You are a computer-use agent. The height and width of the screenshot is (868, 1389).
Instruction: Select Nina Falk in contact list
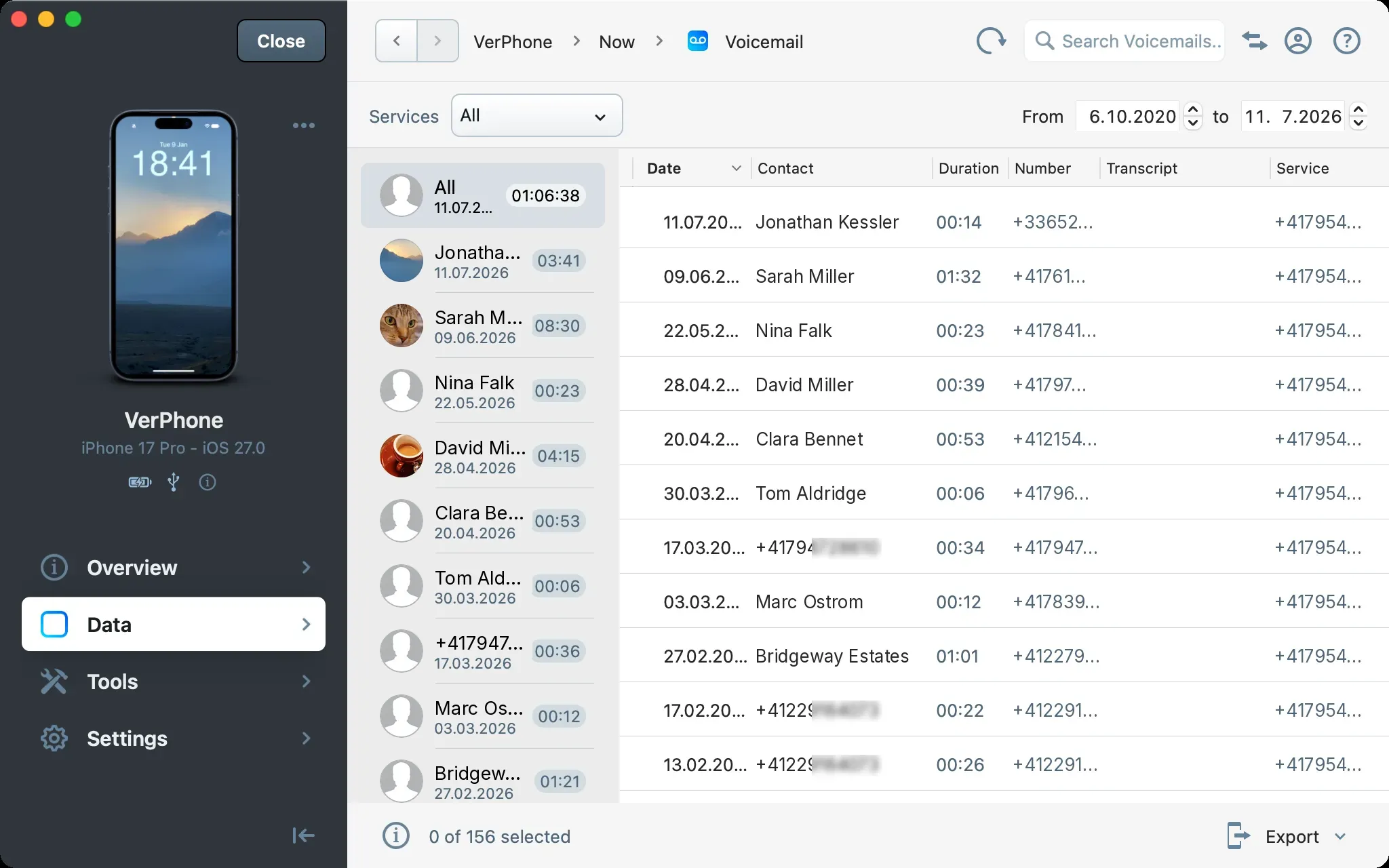point(483,391)
